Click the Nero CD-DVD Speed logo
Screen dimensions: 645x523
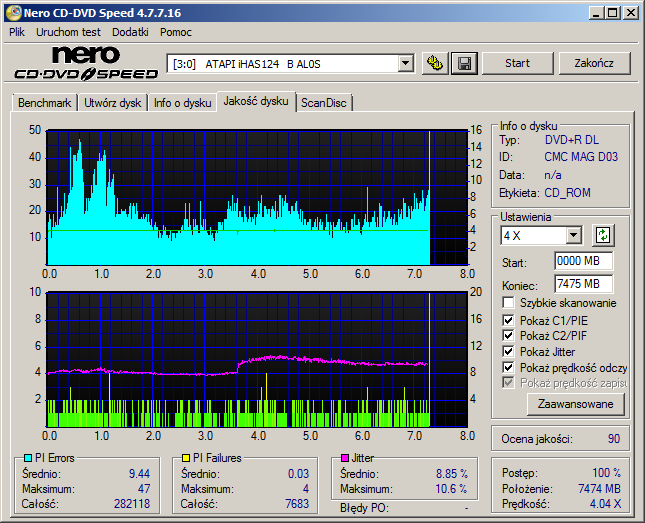click(x=86, y=63)
